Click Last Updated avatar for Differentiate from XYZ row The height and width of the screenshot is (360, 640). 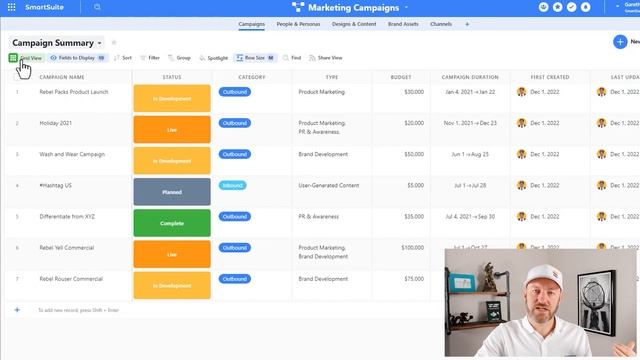602,216
